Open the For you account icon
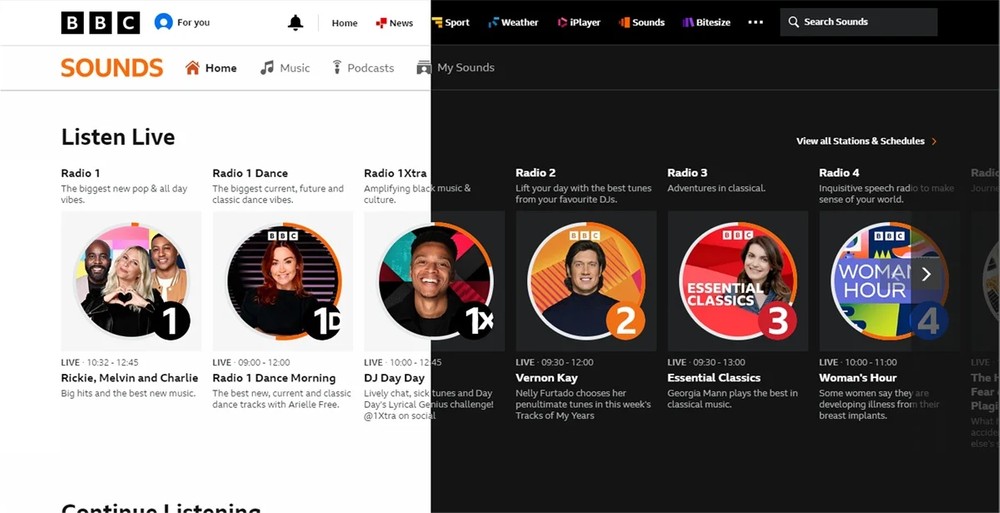Image resolution: width=1000 pixels, height=513 pixels. coord(164,22)
